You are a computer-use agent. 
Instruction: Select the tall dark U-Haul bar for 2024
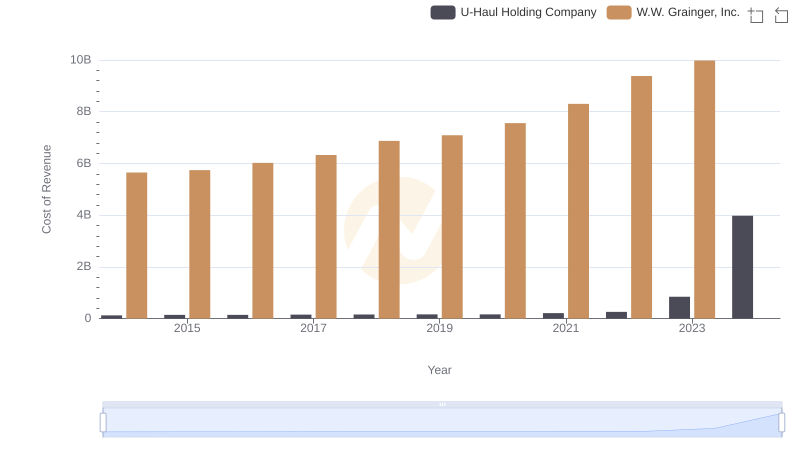(742, 267)
